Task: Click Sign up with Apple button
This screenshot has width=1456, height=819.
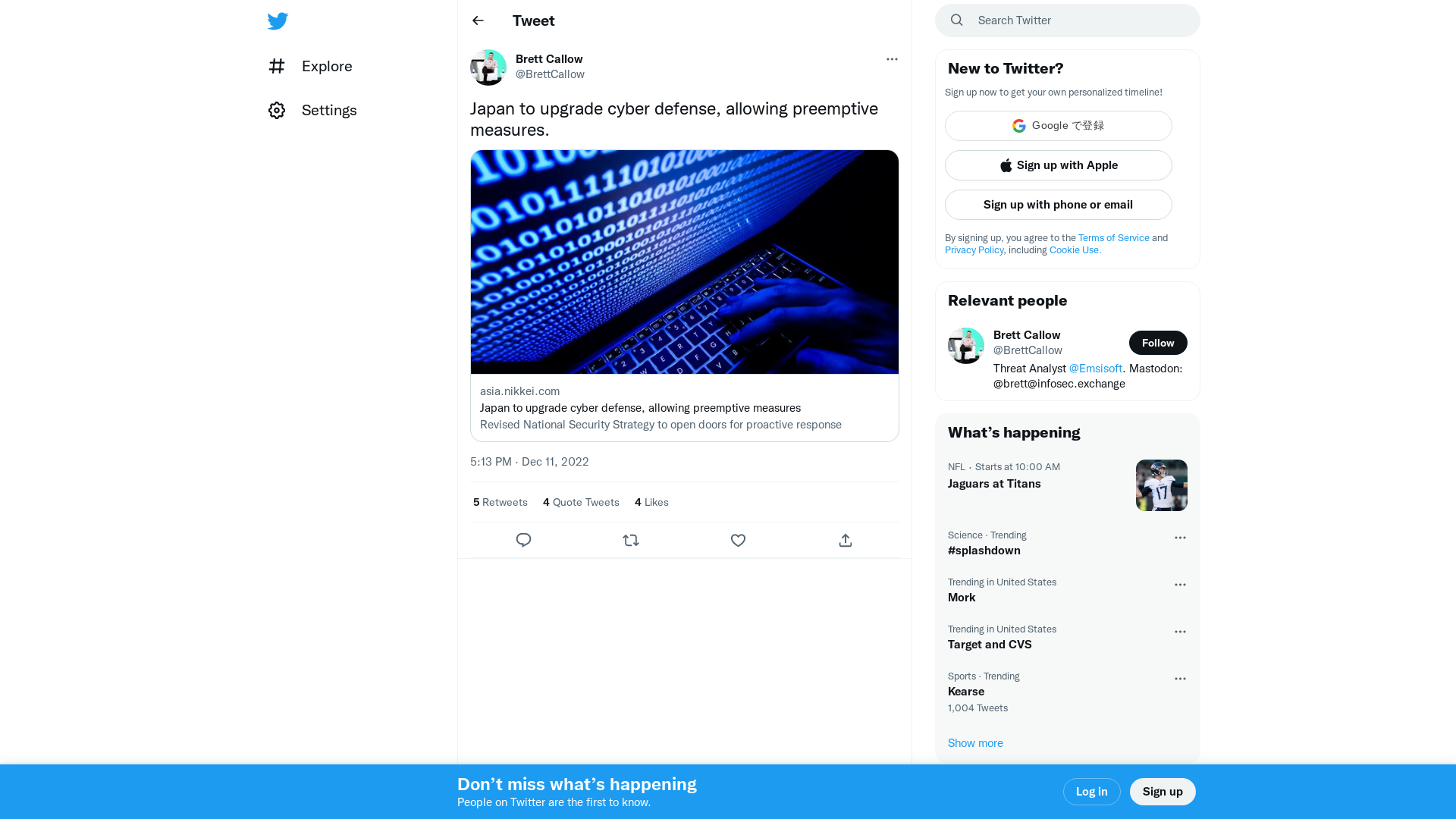Action: pos(1058,165)
